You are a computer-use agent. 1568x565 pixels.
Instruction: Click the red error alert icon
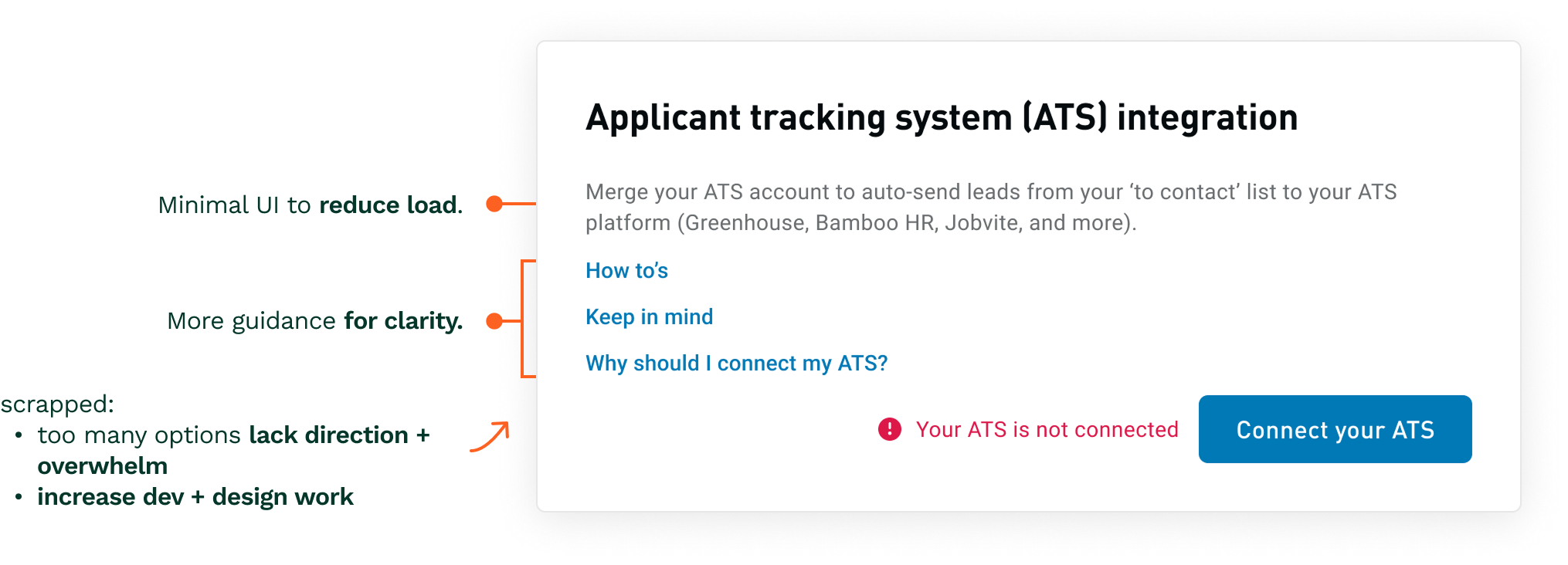pos(889,429)
